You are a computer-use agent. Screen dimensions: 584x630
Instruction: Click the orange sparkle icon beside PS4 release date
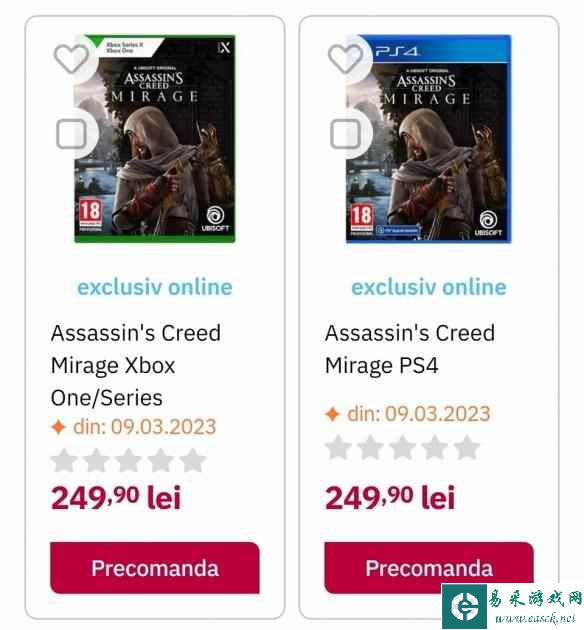pyautogui.click(x=333, y=414)
